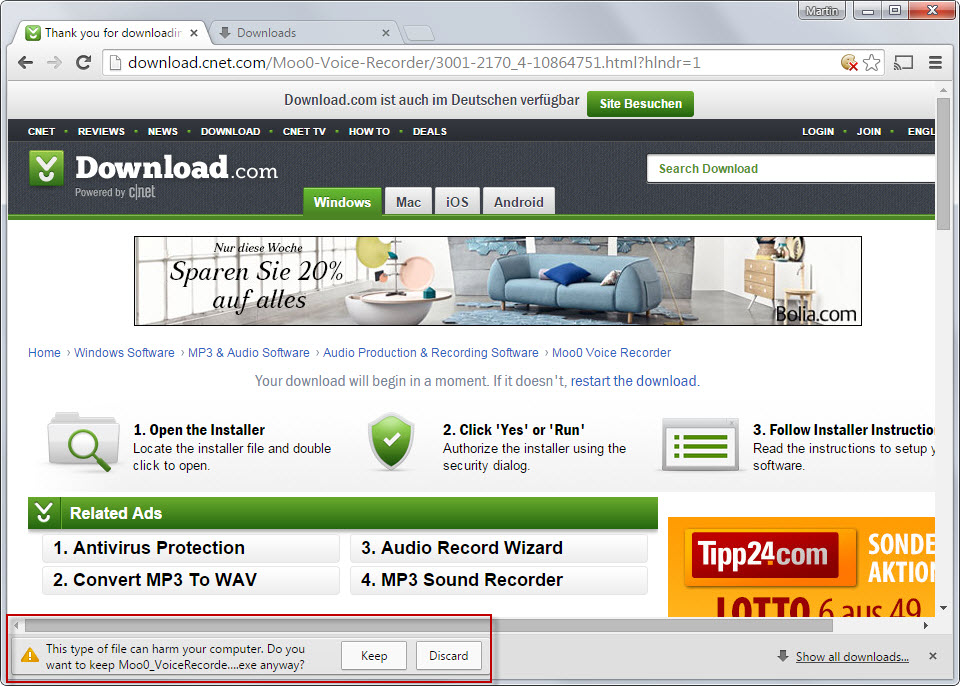Close the downloads bar
The width and height of the screenshot is (960, 686).
coord(932,656)
